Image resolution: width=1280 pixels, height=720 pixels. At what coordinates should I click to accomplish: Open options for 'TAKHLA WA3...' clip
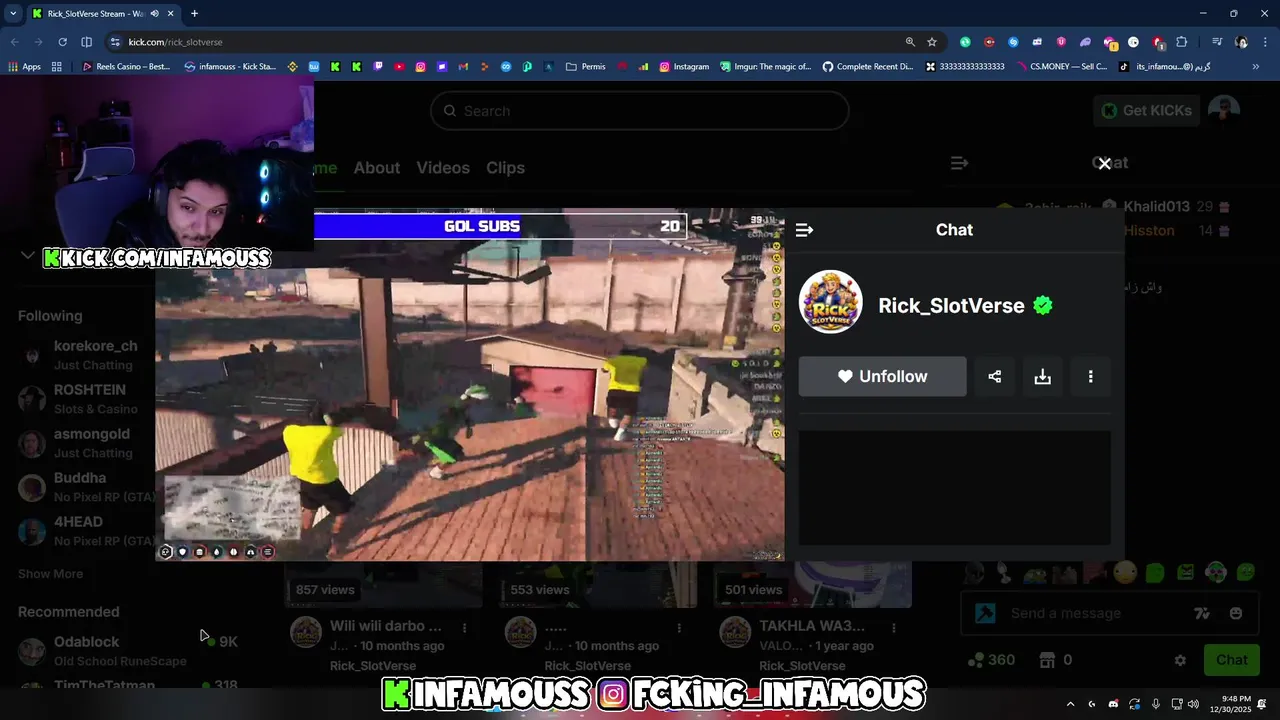click(x=893, y=628)
